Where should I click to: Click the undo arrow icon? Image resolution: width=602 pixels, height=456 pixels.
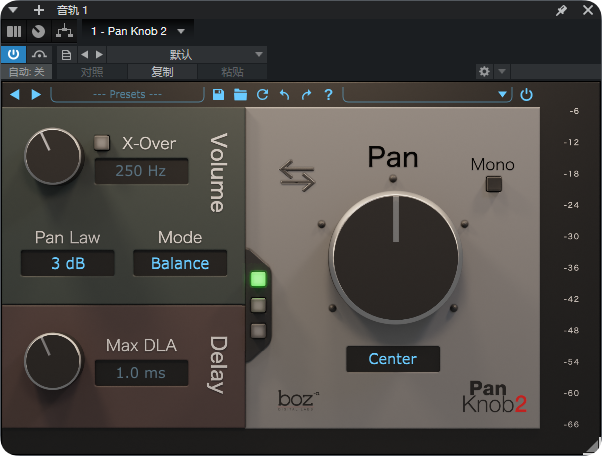(284, 94)
